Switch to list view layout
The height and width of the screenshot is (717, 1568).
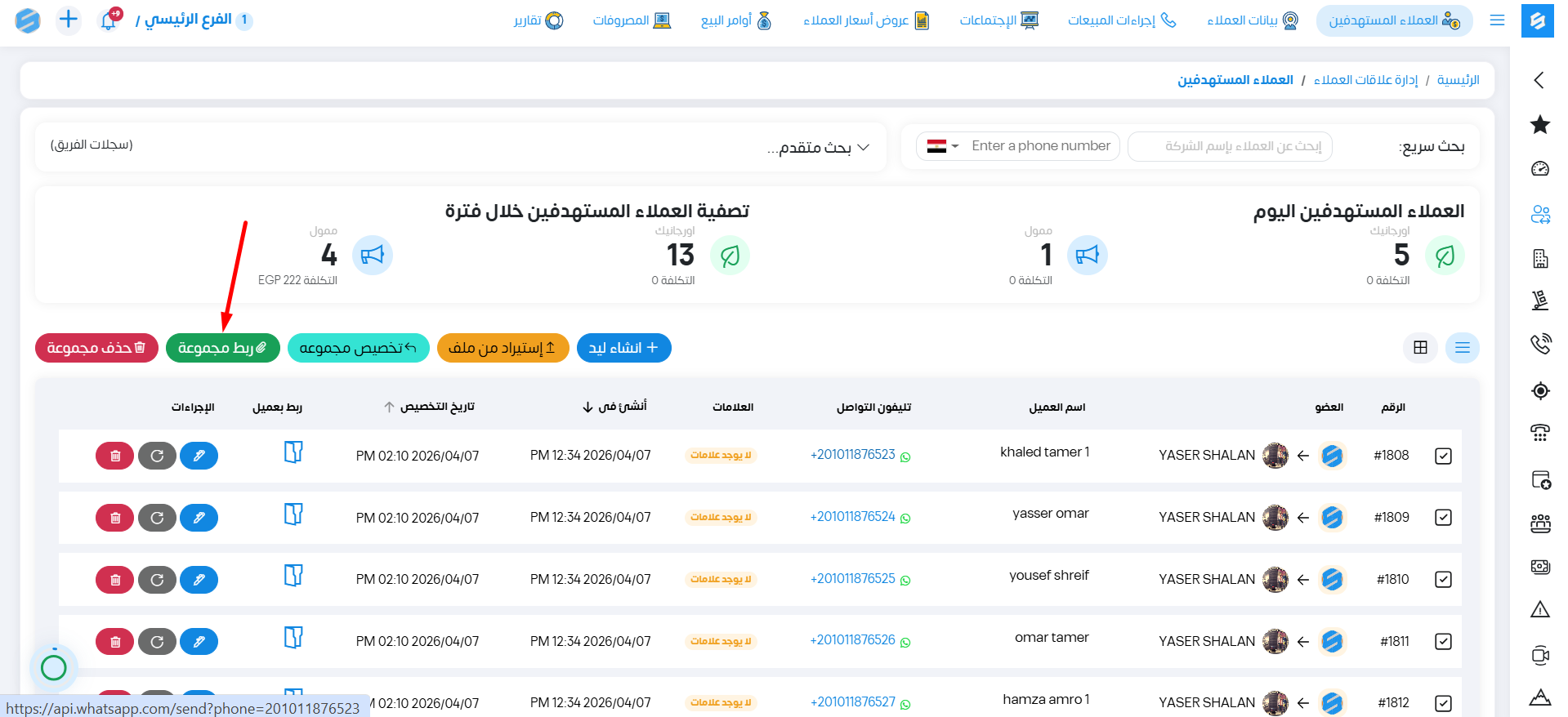(x=1462, y=348)
